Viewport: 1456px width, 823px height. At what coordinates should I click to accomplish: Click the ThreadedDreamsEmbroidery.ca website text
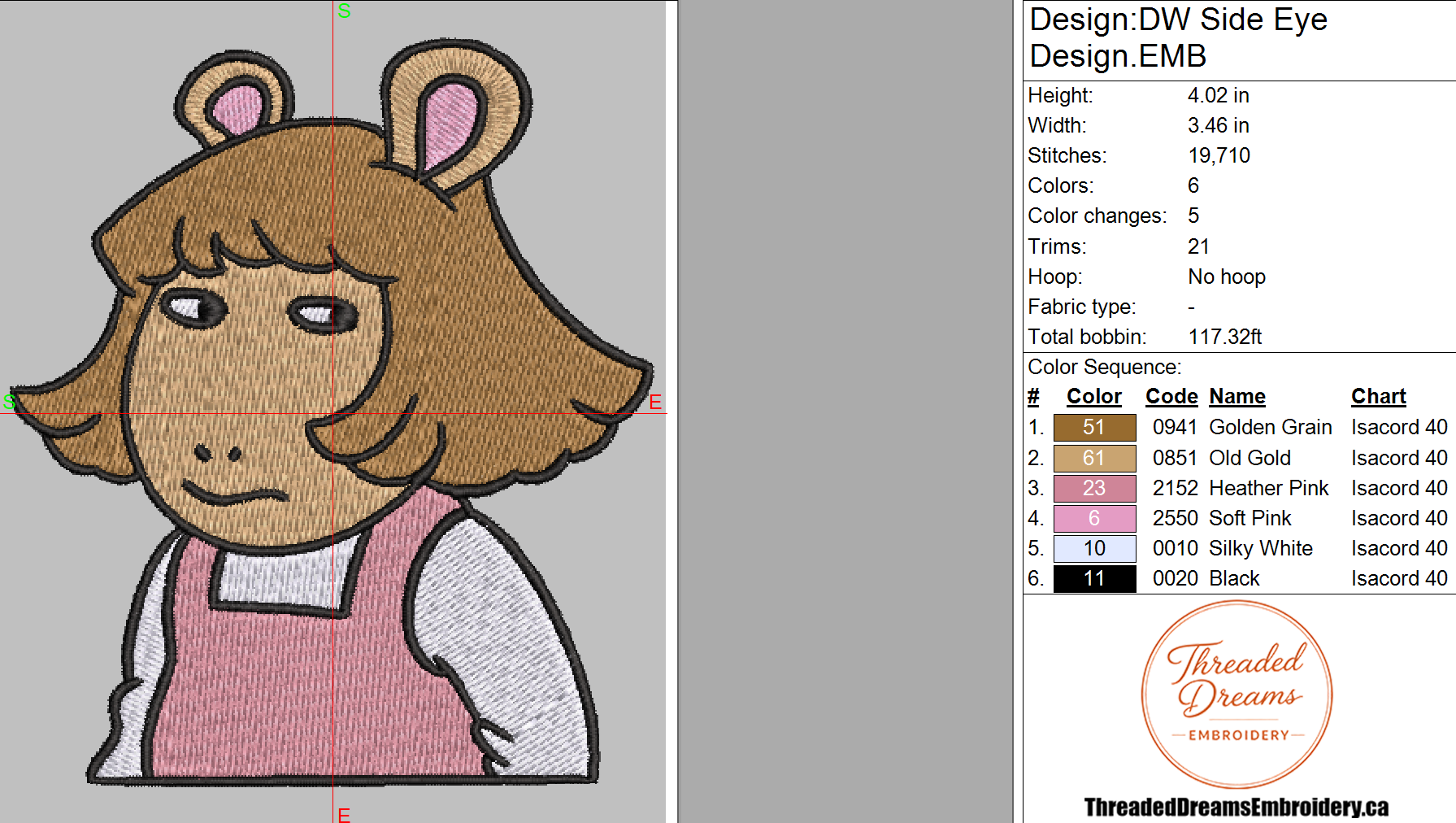pos(1237,807)
